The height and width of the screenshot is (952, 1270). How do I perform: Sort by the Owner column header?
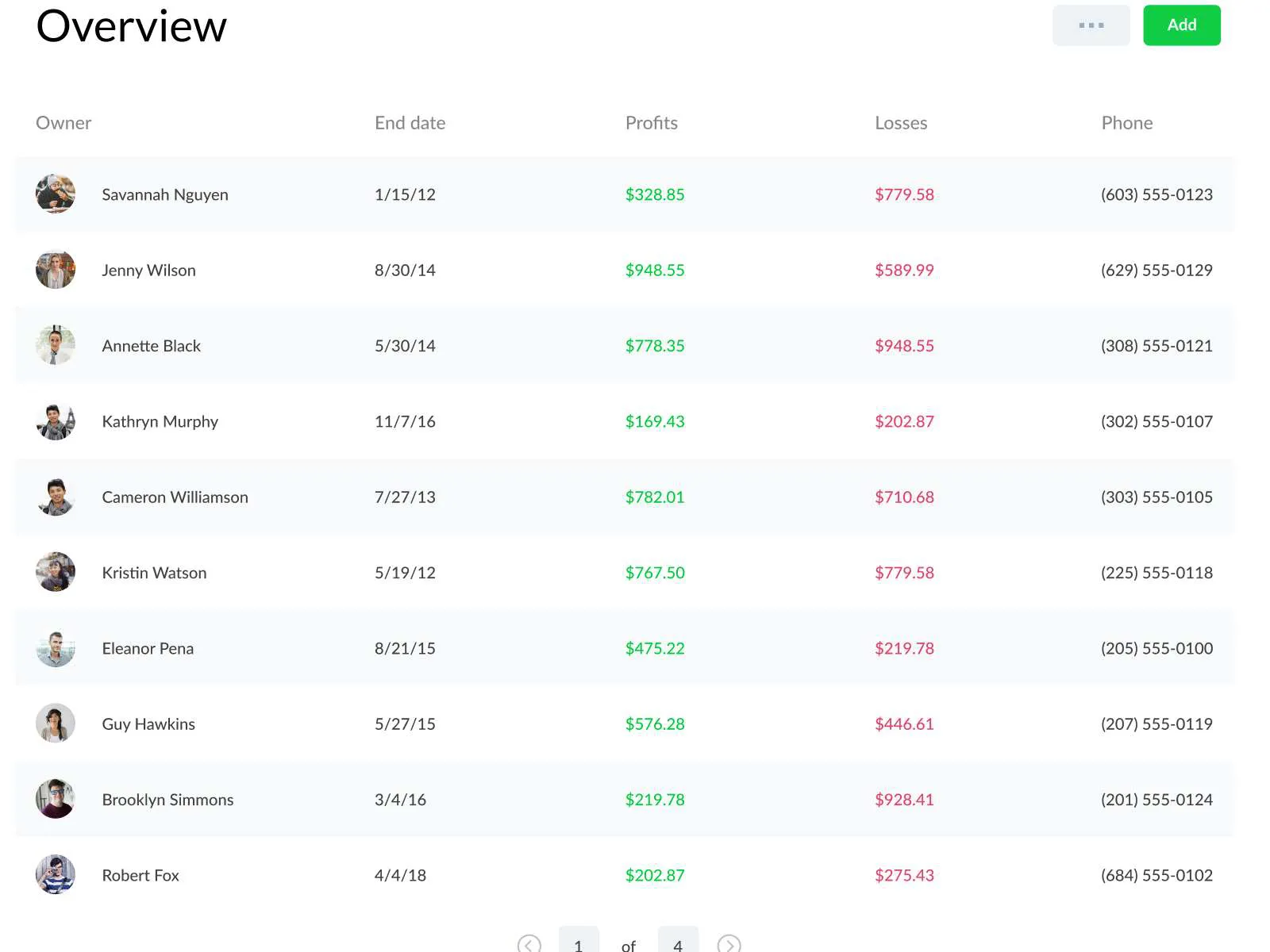(x=63, y=123)
